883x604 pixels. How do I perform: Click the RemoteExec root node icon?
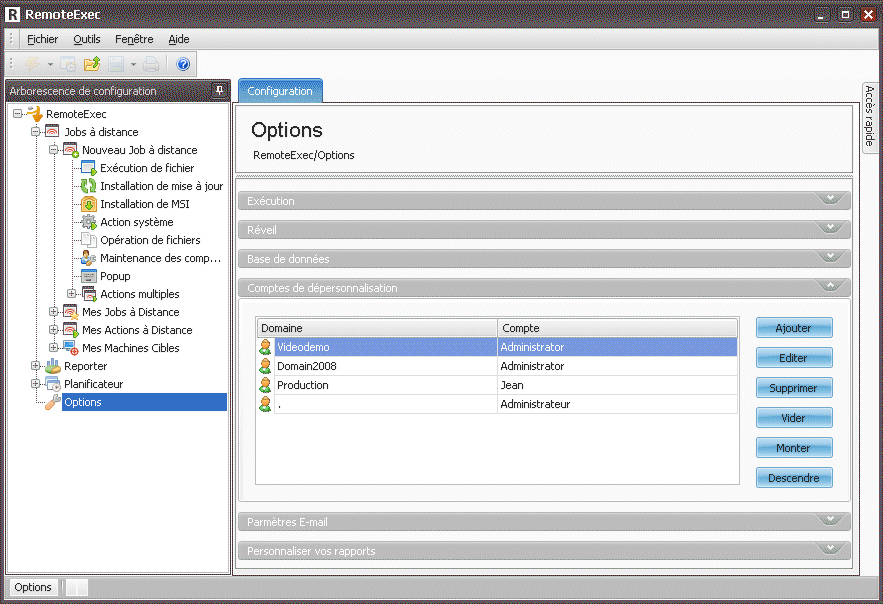[x=35, y=114]
